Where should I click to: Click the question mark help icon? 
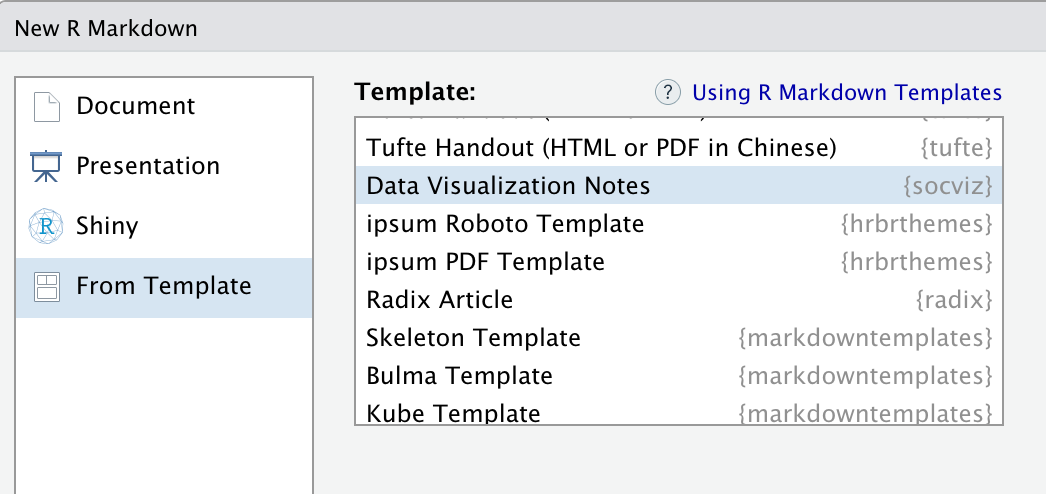[668, 92]
